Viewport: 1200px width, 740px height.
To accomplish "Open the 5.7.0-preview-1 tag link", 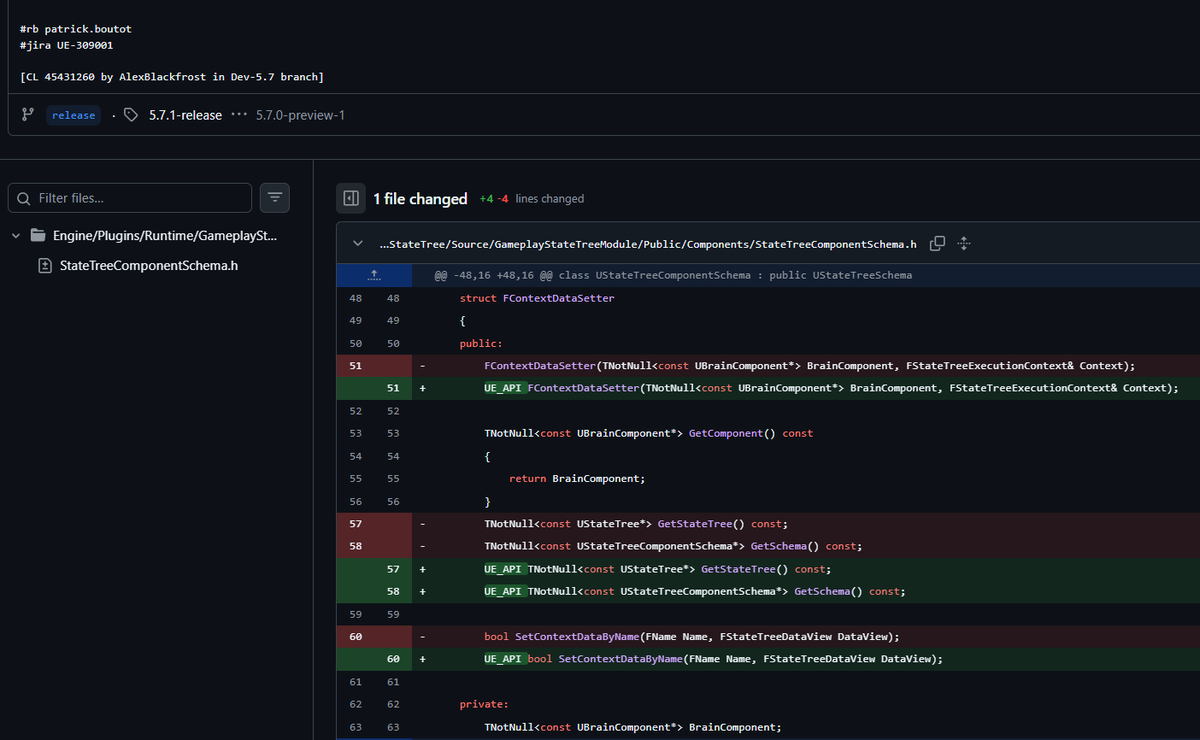I will [x=300, y=115].
